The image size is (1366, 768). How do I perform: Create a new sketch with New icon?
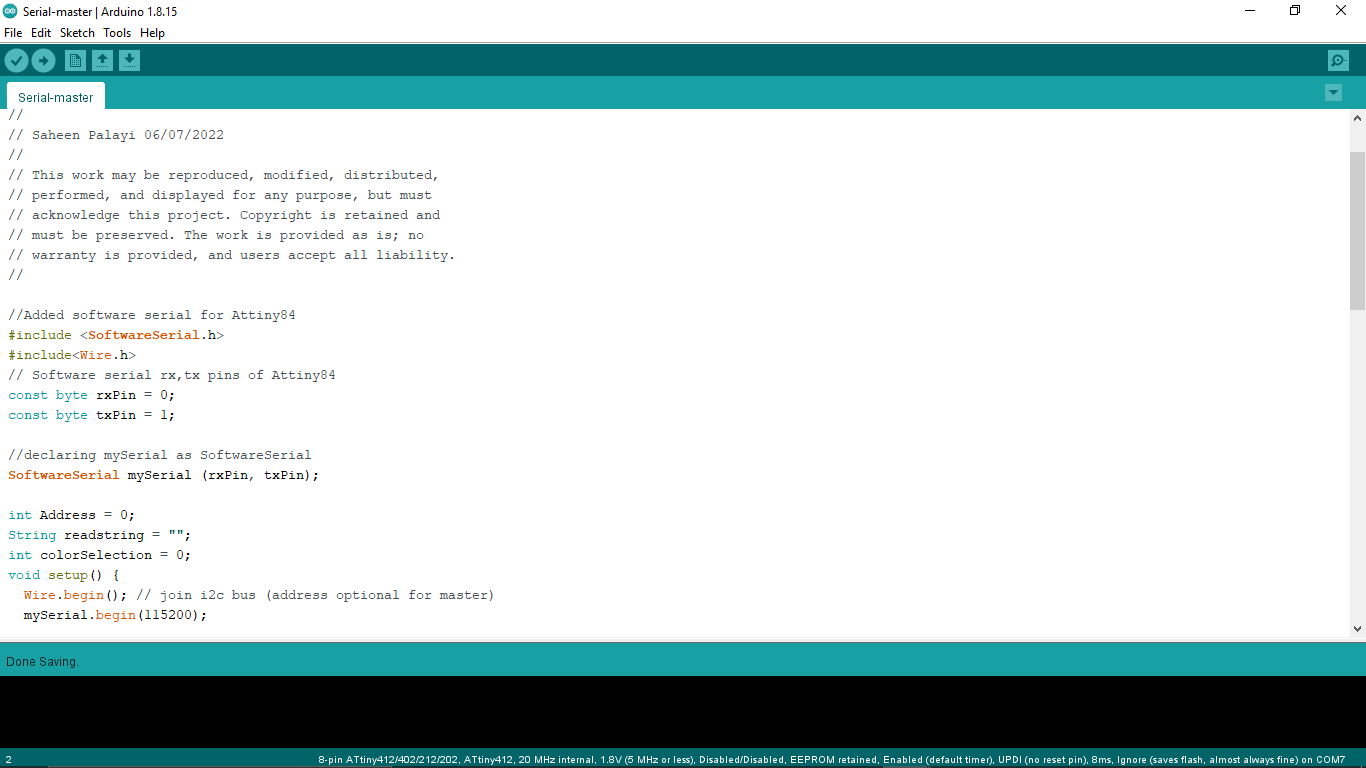75,61
